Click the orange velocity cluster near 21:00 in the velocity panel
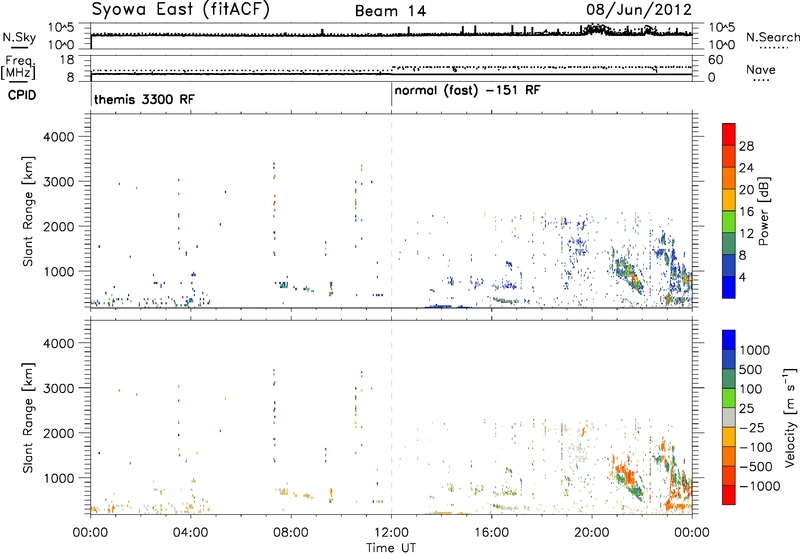The width and height of the screenshot is (800, 554). [623, 472]
